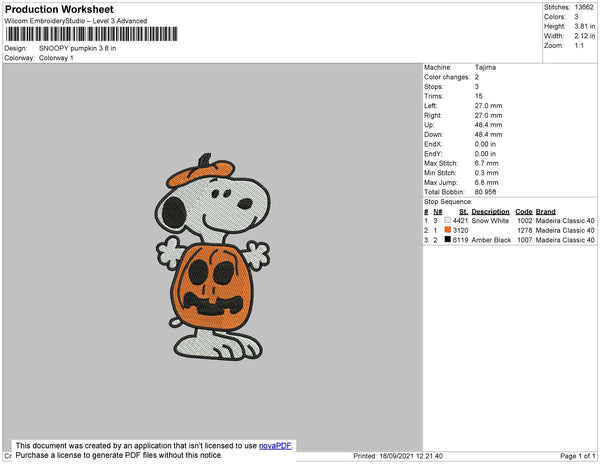Click the Wilcom EmbroideryStudio subtitle
The width and height of the screenshot is (600, 464).
[x=76, y=21]
